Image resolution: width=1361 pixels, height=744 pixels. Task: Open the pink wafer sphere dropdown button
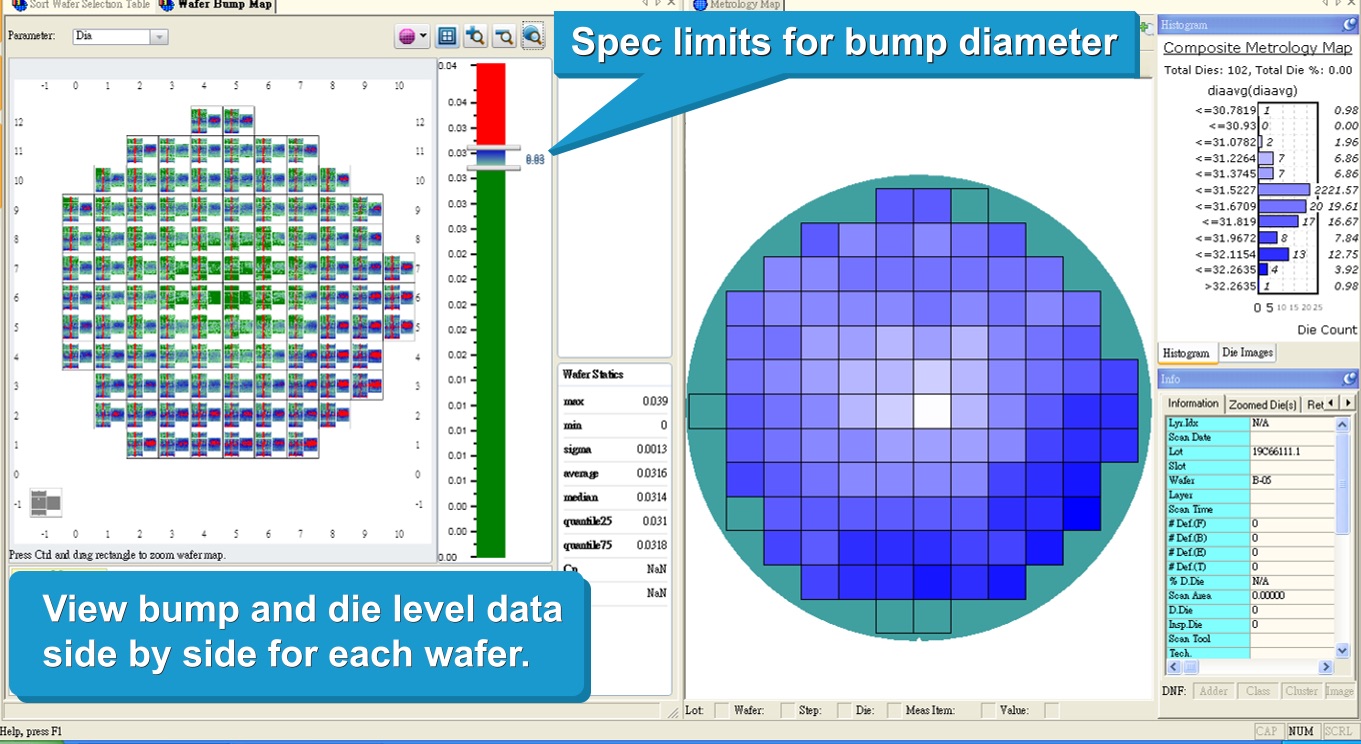(412, 37)
